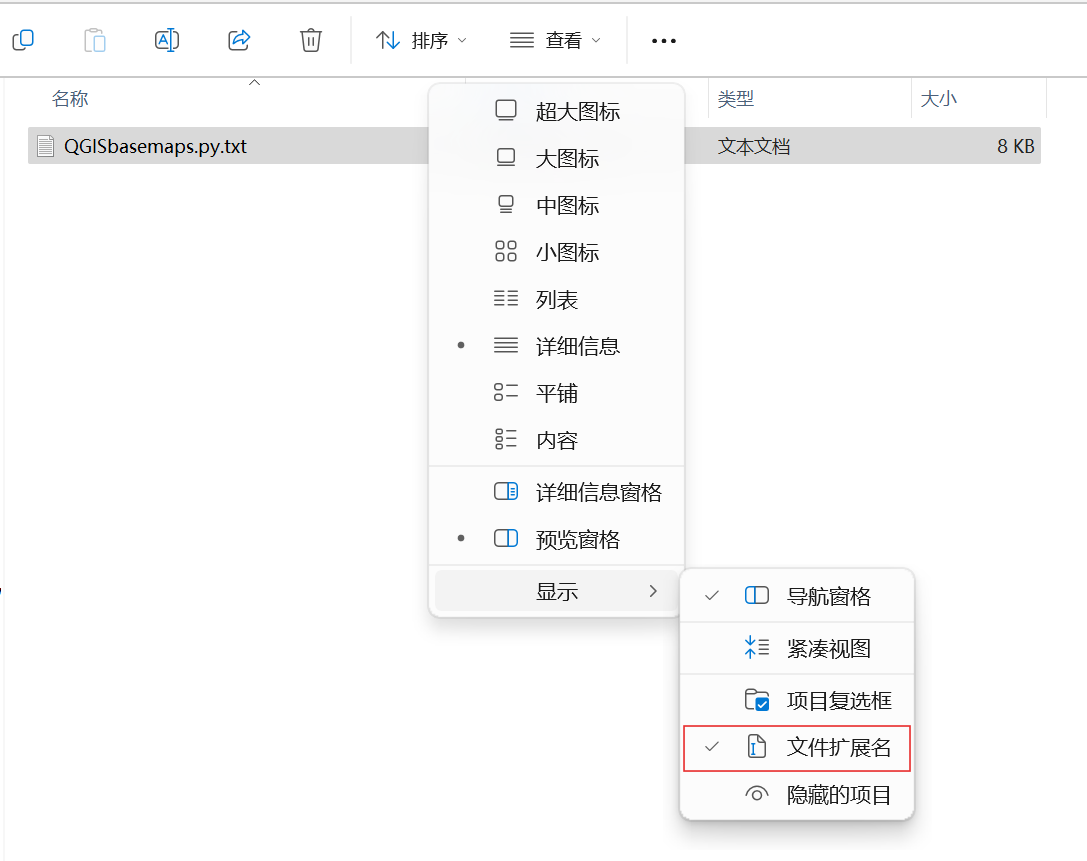Screen dimensions: 1087x861
Task: Click the Share icon
Action: 238,40
